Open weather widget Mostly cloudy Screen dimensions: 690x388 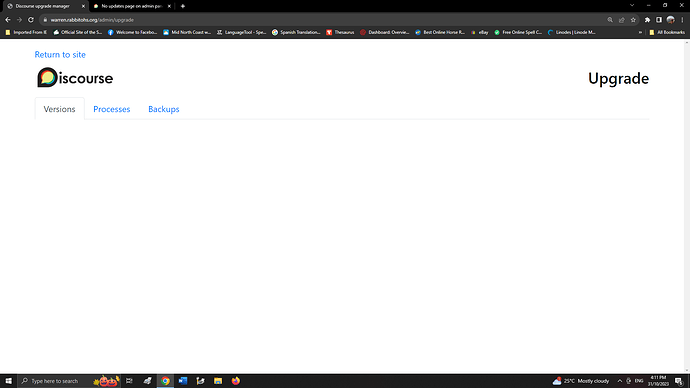(x=581, y=381)
